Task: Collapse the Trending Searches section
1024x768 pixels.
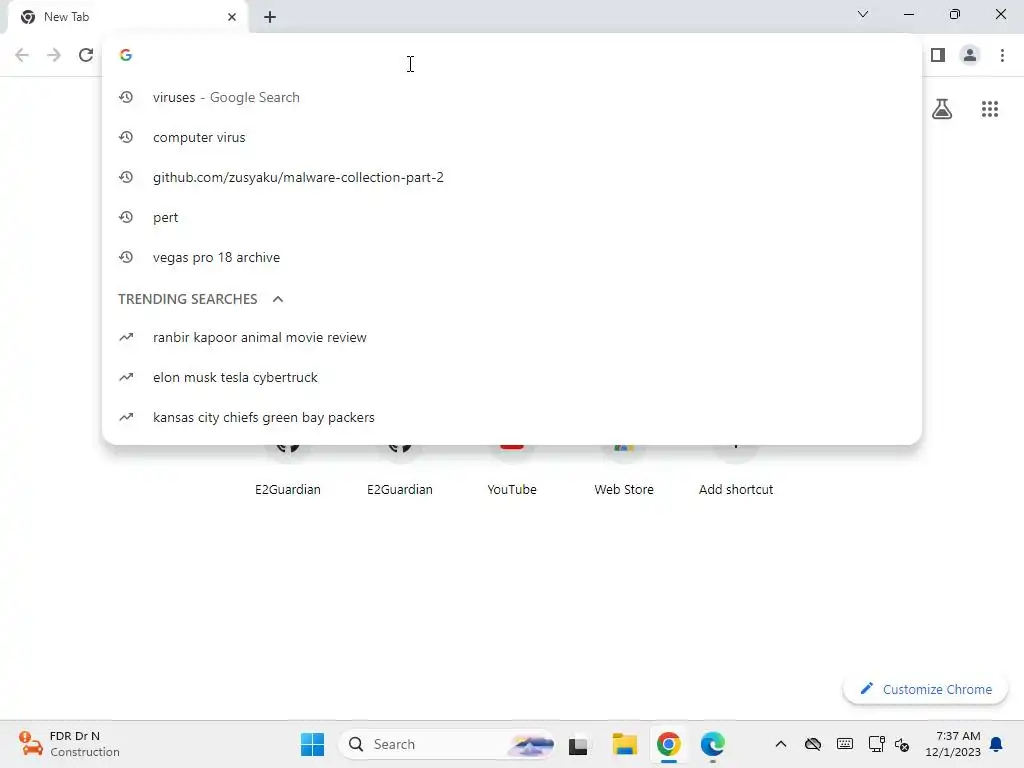Action: click(278, 299)
